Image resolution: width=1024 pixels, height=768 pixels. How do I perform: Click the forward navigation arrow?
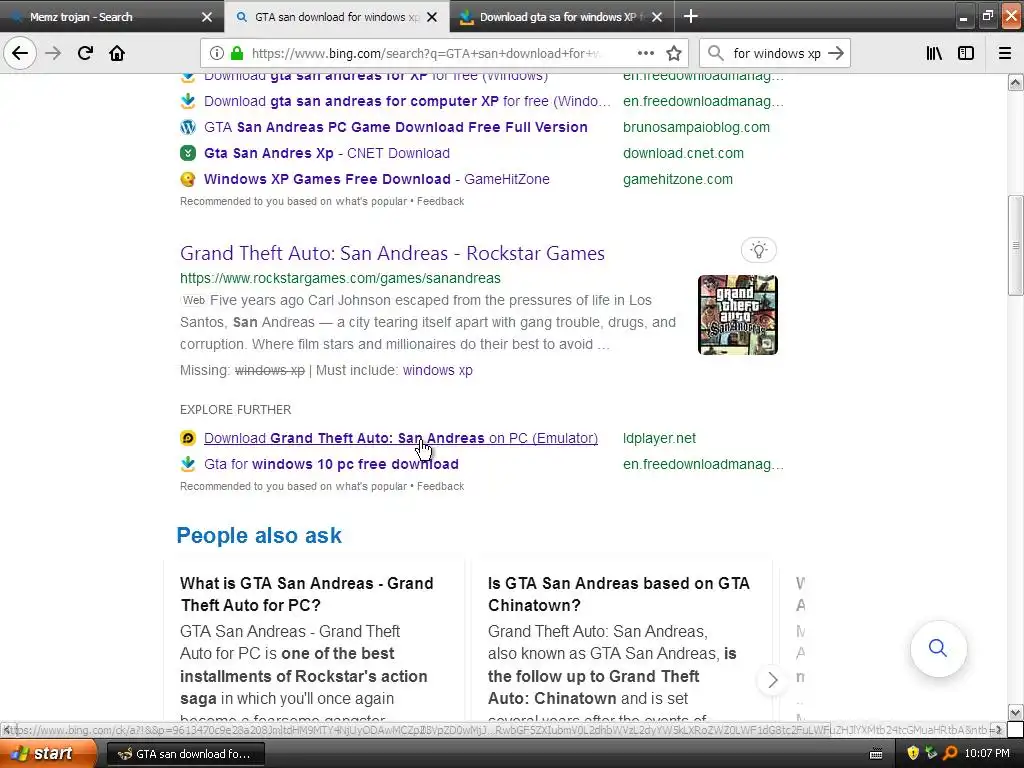click(53, 53)
